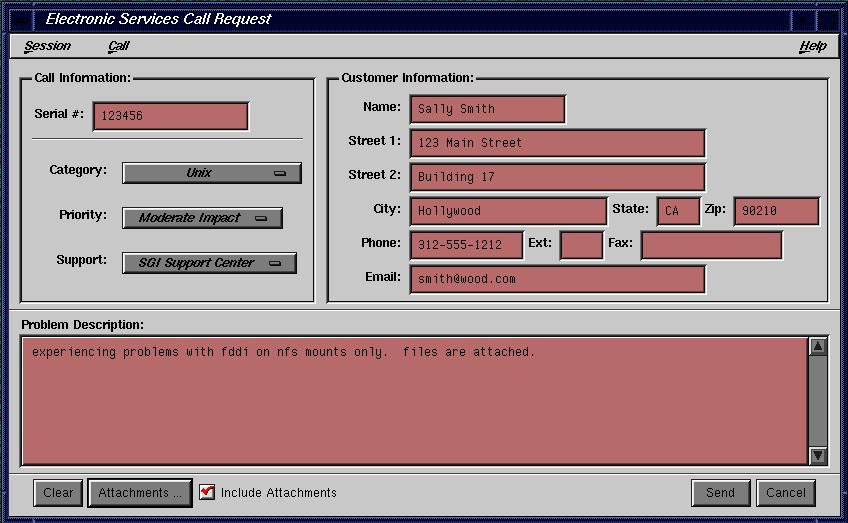
Task: Select the Email input field
Action: coord(557,279)
